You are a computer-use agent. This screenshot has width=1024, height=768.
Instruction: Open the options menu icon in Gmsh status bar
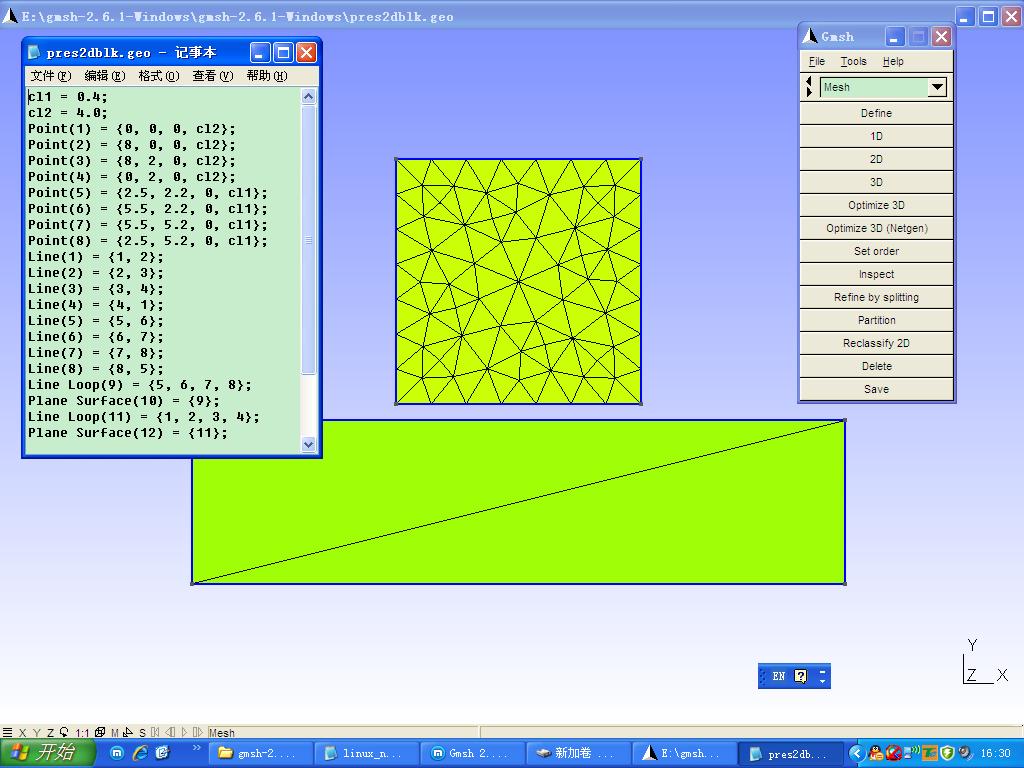tap(7, 732)
